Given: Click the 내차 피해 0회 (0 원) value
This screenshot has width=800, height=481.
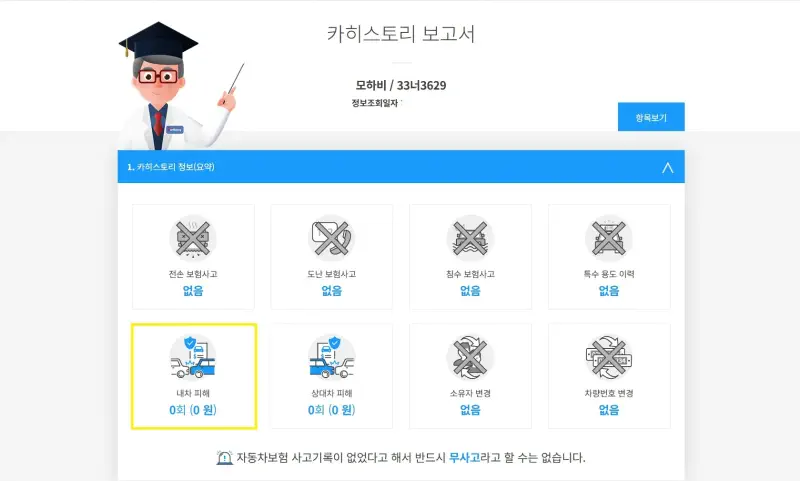Looking at the screenshot, I should [193, 410].
